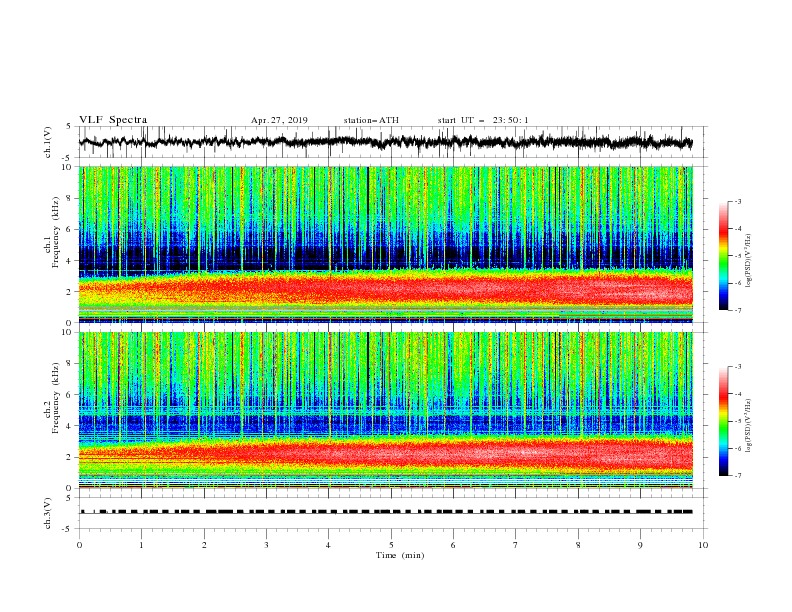Click the "station=ATH" header label
Image resolution: width=792 pixels, height=612 pixels.
(371, 120)
